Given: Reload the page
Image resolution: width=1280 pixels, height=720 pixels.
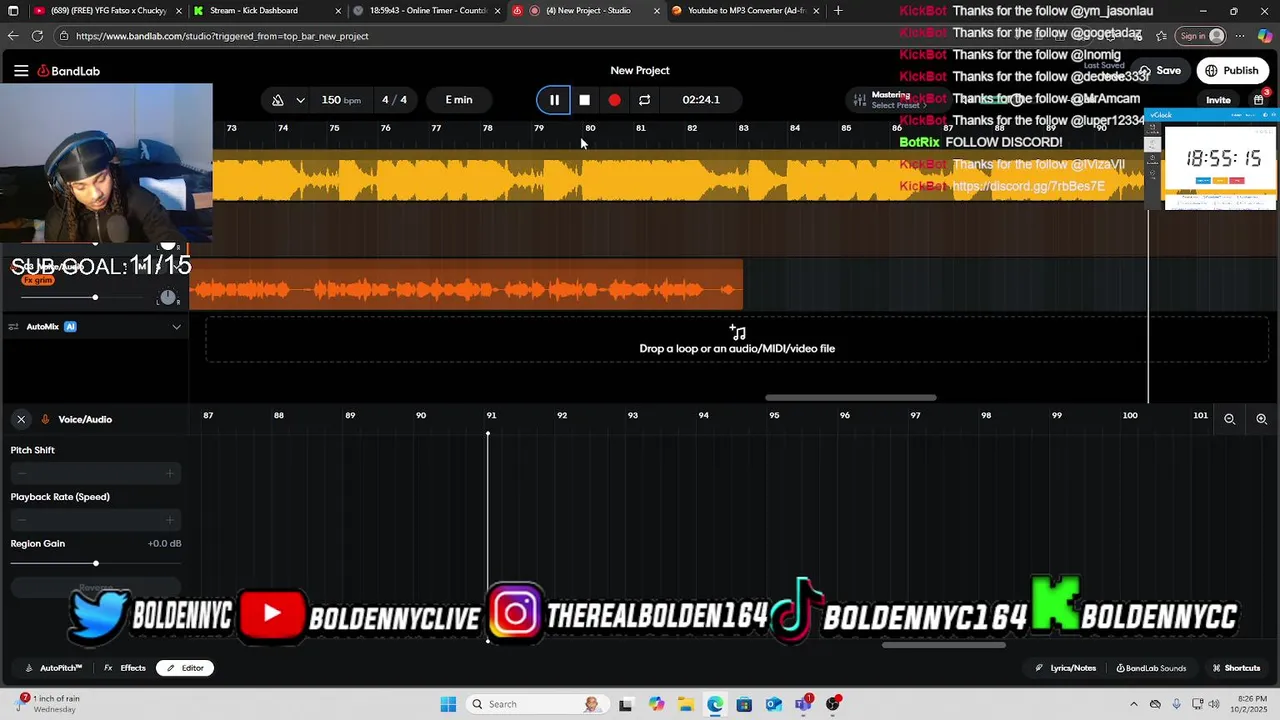Looking at the screenshot, I should click(37, 36).
